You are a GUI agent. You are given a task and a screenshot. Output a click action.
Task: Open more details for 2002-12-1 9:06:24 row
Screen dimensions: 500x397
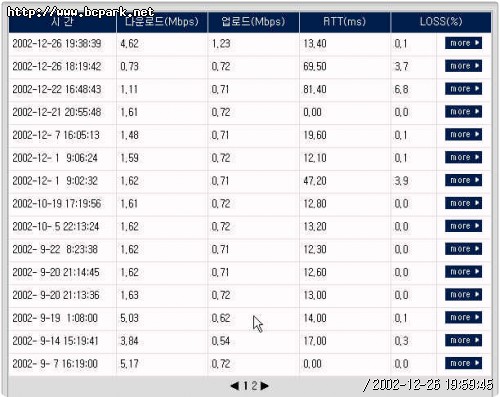pos(463,157)
